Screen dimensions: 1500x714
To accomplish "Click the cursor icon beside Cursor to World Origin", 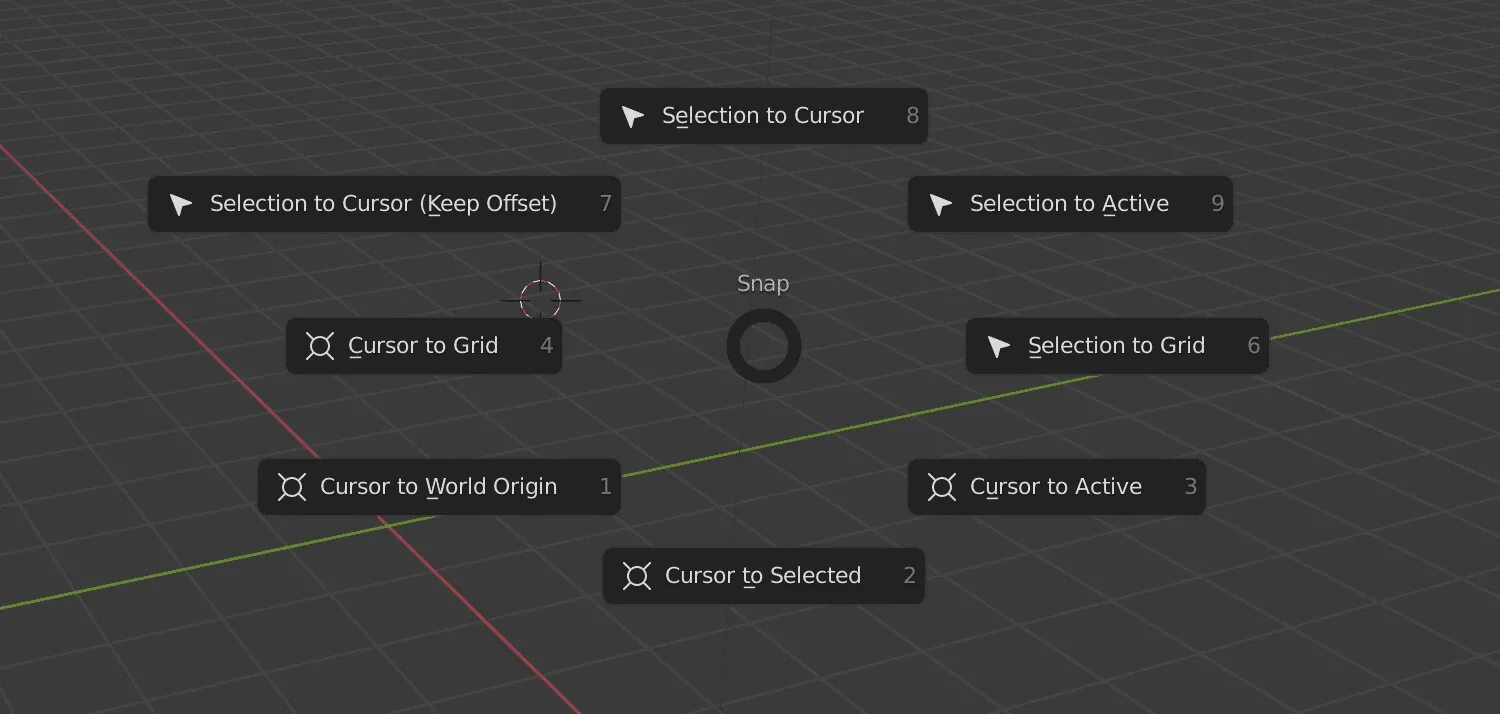I will (x=292, y=487).
